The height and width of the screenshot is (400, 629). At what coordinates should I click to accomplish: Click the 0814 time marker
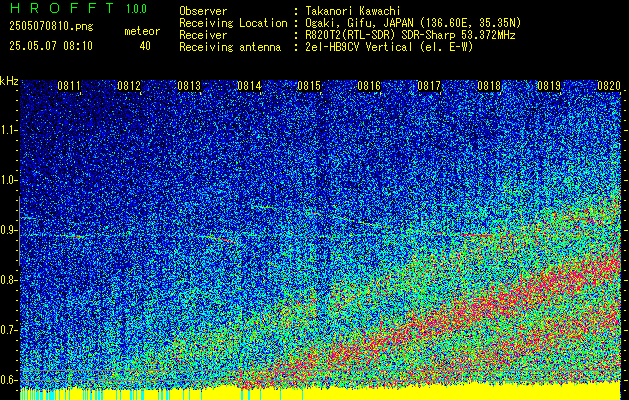pos(249,86)
